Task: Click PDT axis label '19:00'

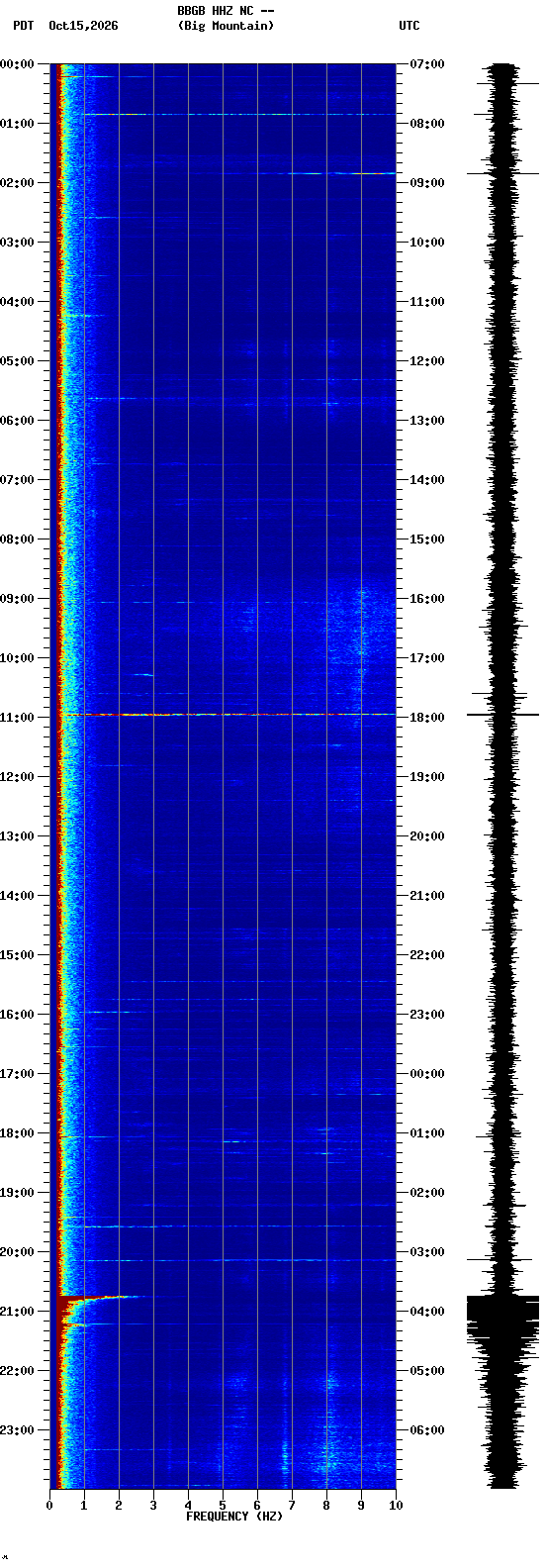Action: click(17, 1193)
